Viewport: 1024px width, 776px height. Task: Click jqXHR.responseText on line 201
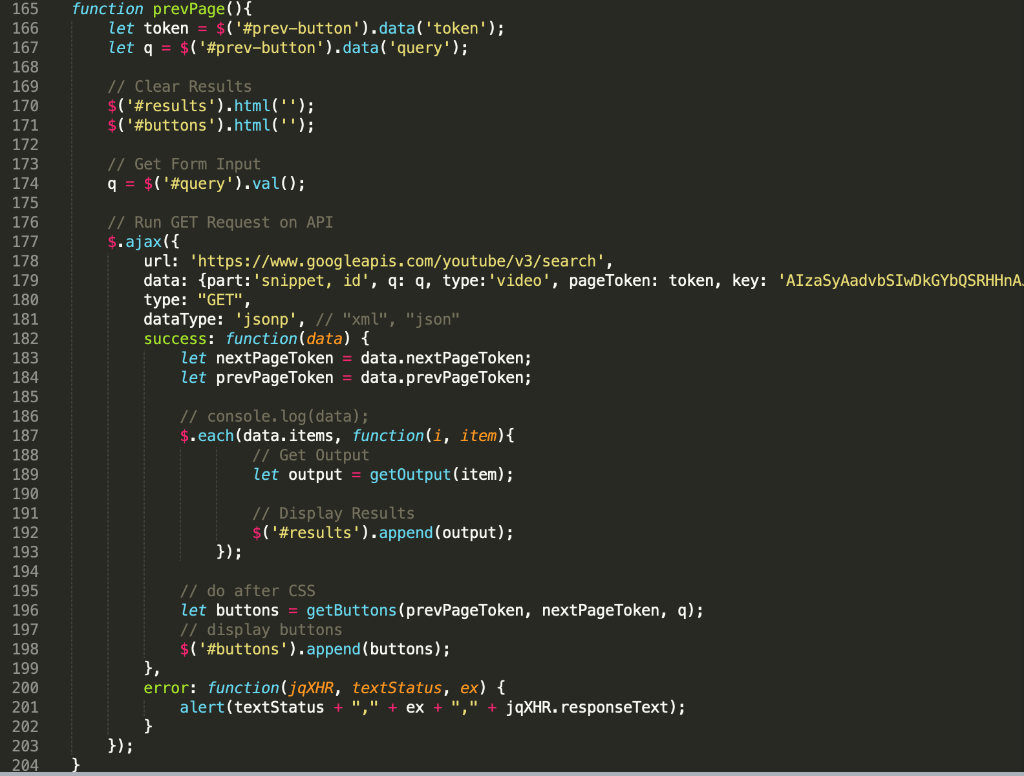coord(587,707)
